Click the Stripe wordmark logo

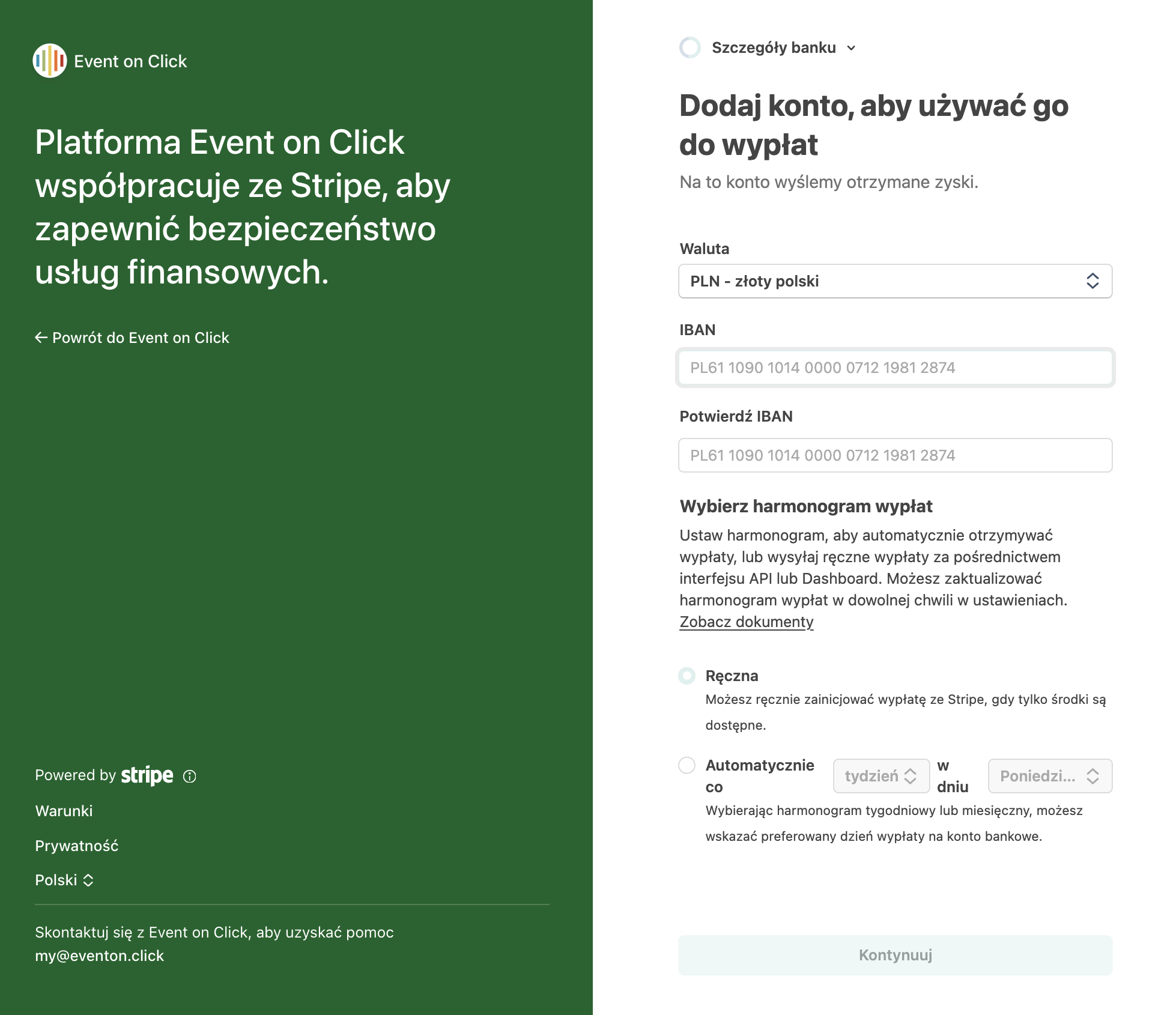pos(147,775)
